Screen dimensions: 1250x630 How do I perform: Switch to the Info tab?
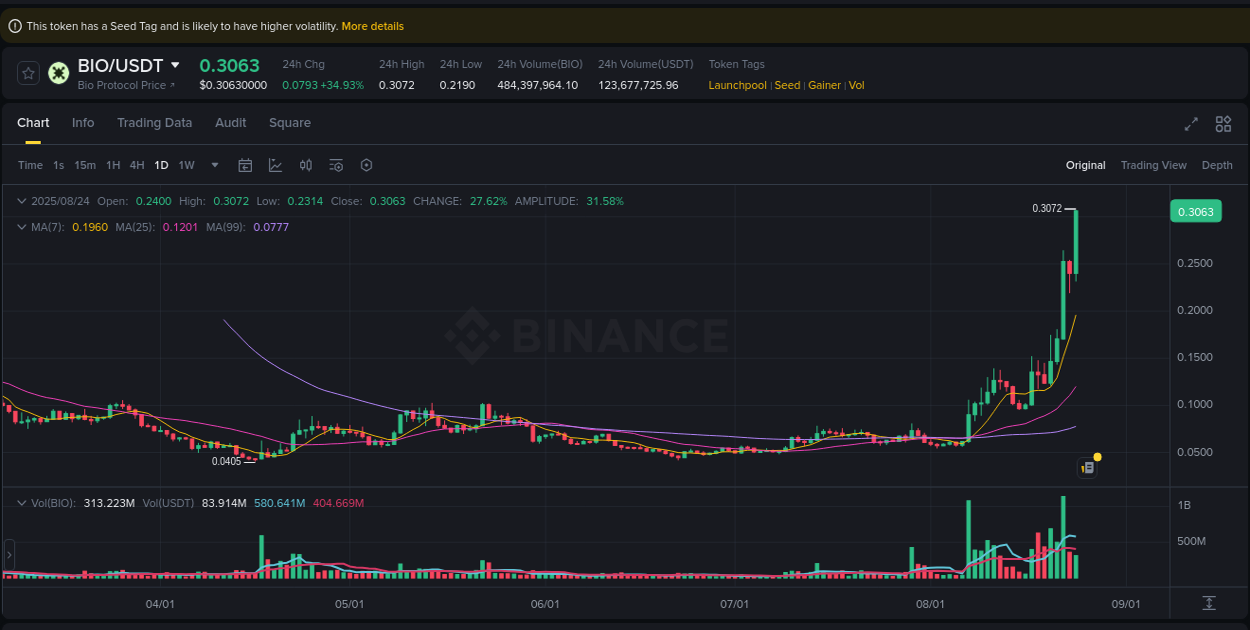click(83, 123)
